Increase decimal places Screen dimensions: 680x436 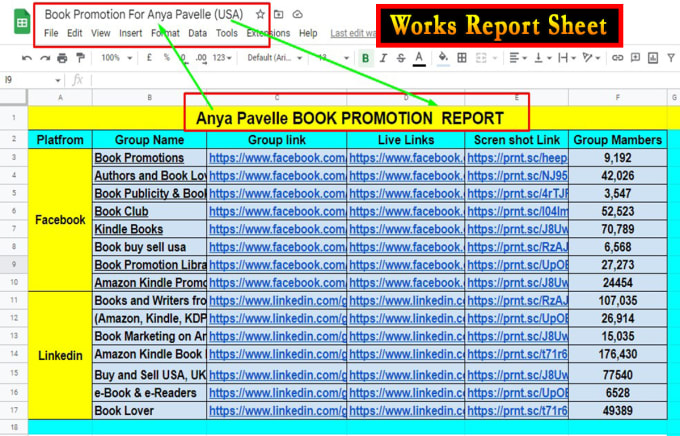click(201, 58)
